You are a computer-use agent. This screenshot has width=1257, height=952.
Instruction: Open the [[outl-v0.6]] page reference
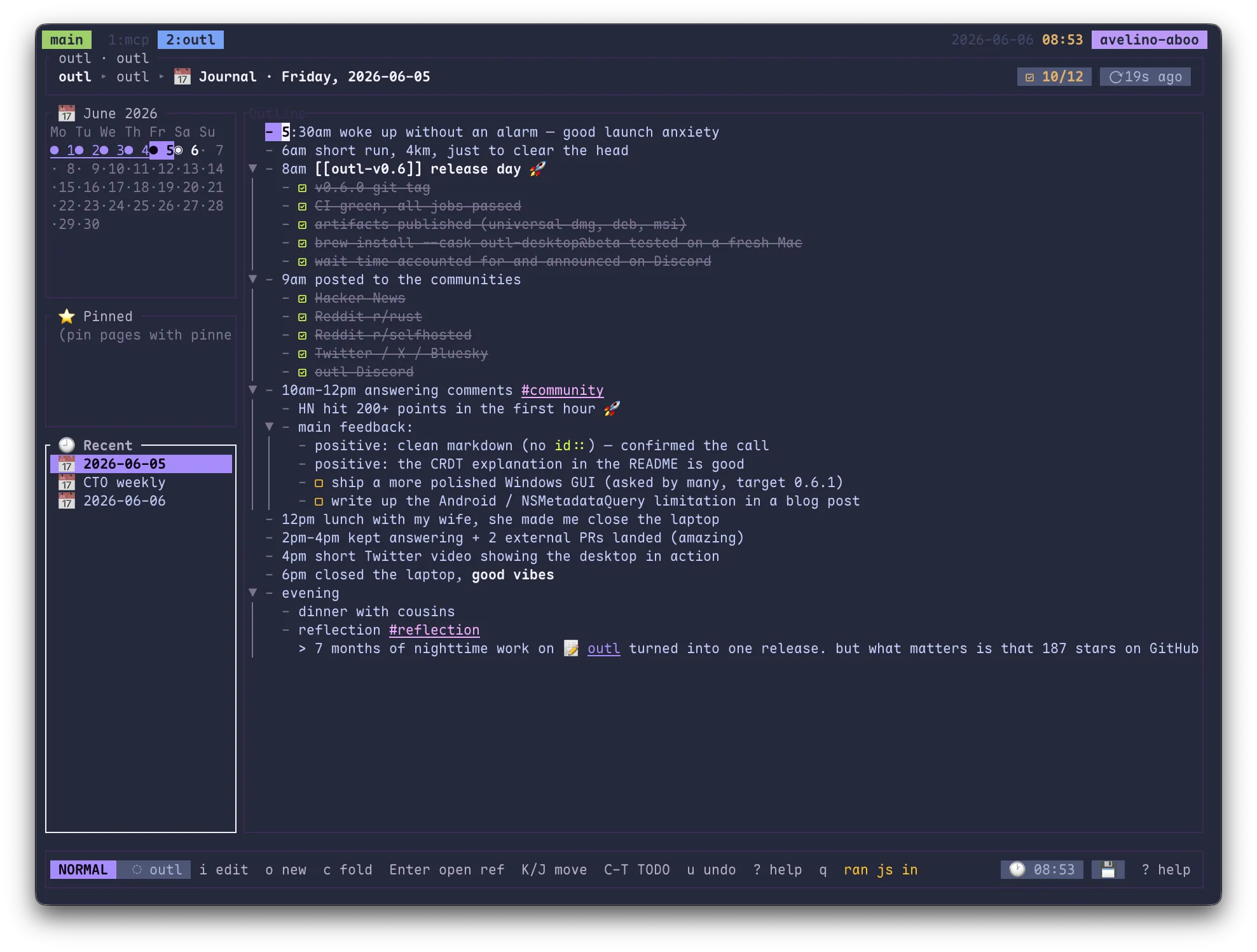(x=369, y=169)
